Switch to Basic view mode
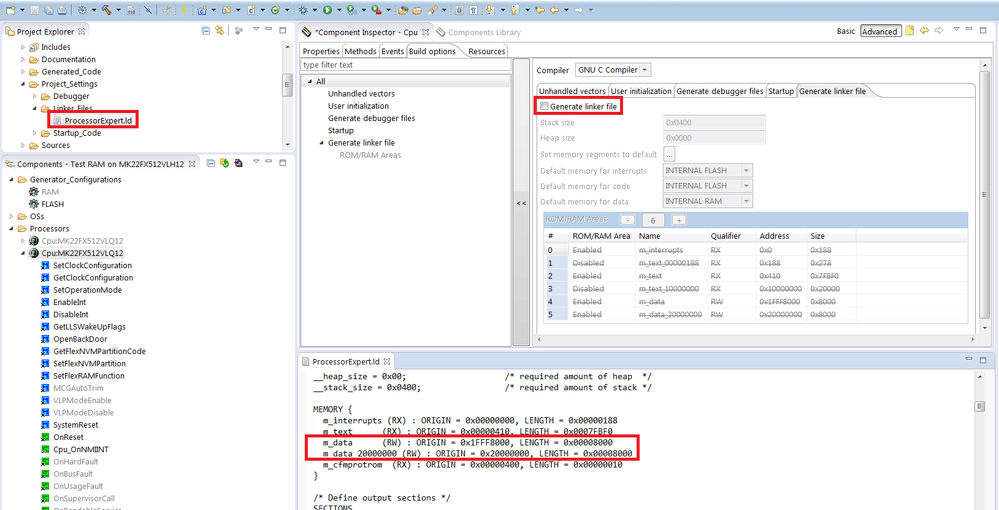 click(846, 31)
